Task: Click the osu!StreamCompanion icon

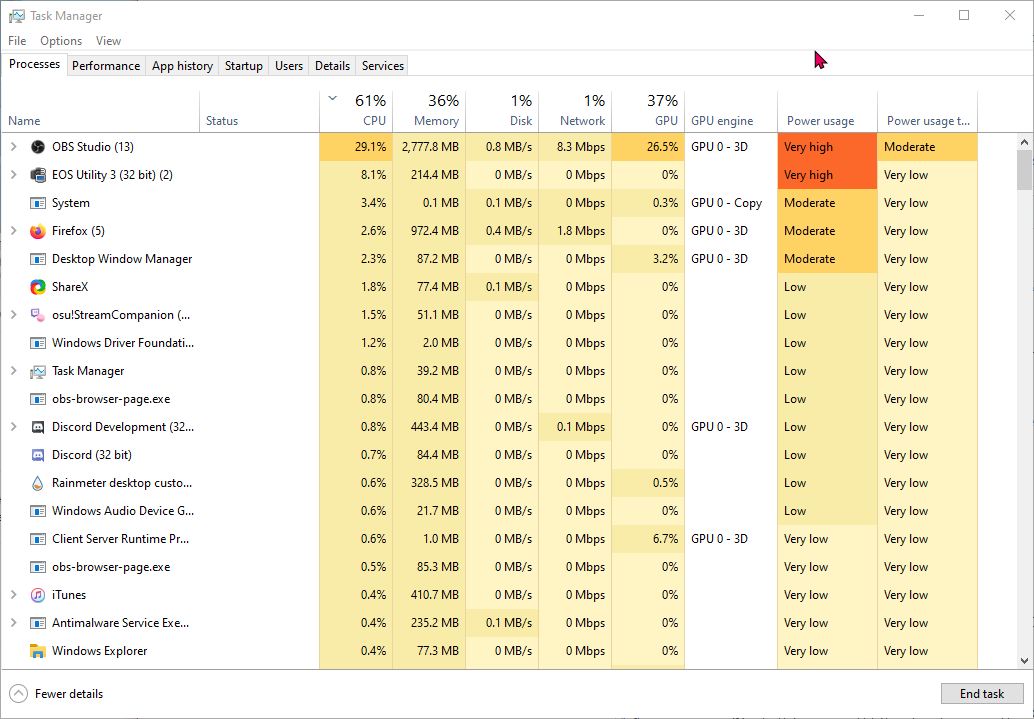Action: click(x=38, y=315)
